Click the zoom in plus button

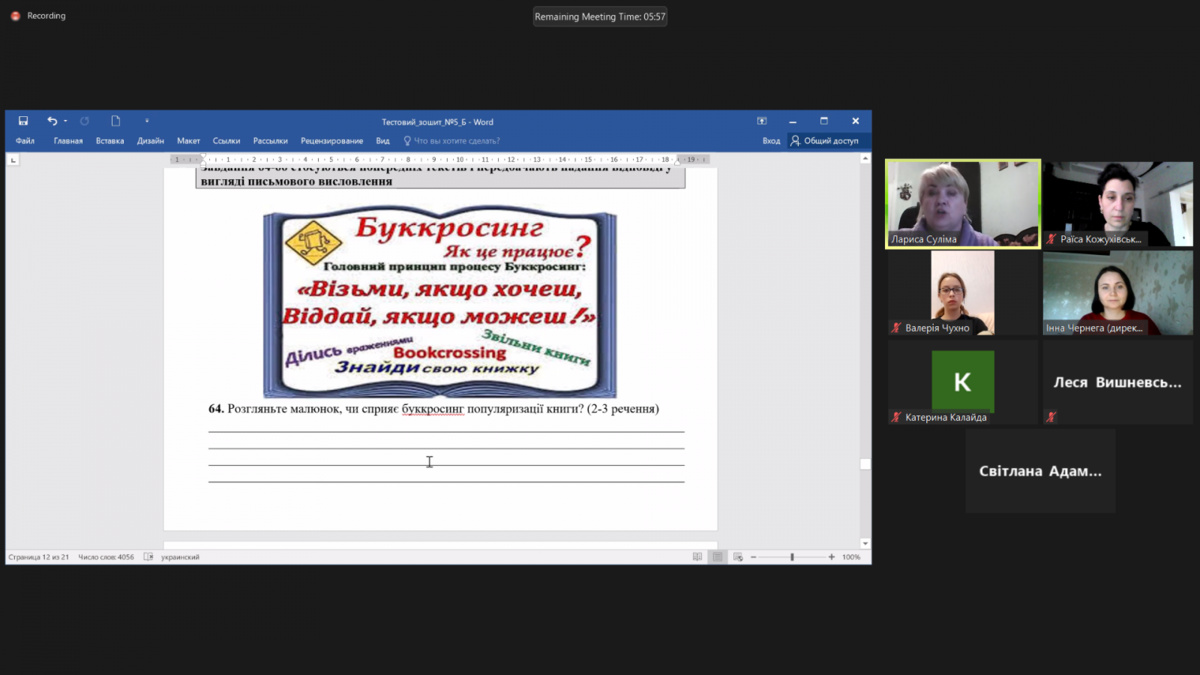click(832, 557)
